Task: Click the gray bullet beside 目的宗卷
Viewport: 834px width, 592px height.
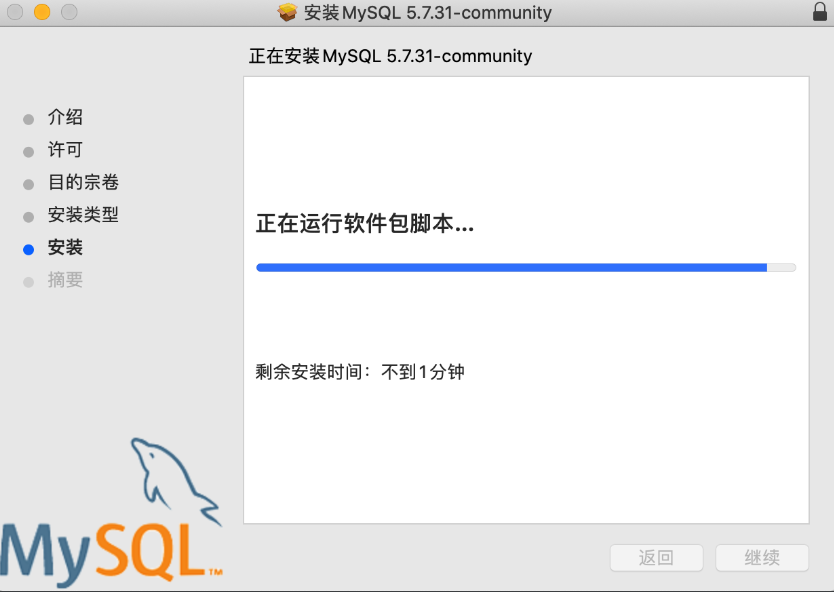Action: 29,185
